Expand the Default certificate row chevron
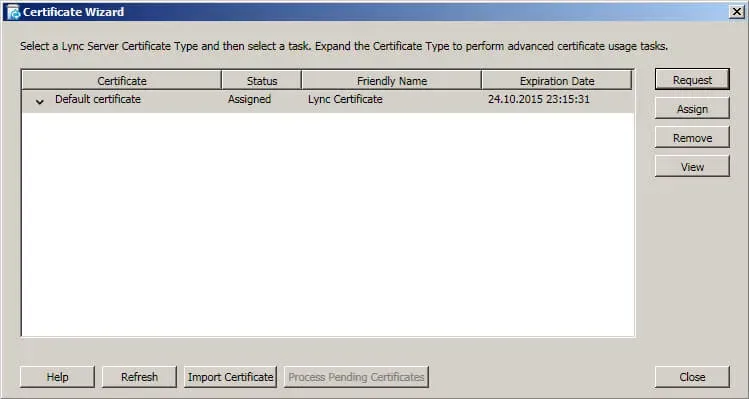Viewport: 749px width, 399px height. coord(40,101)
